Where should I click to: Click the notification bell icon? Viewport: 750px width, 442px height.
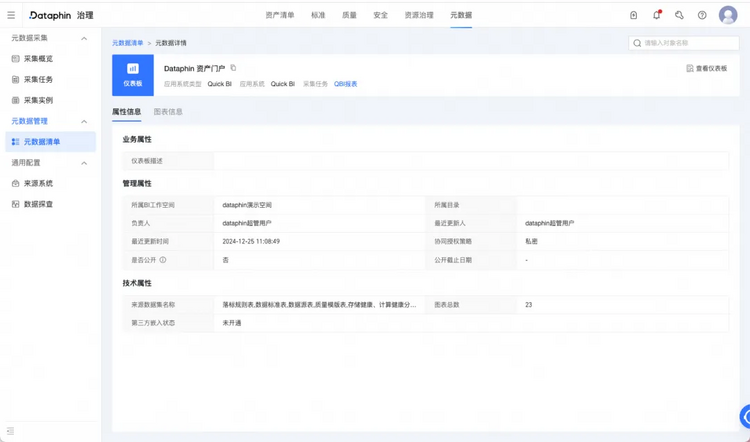[x=657, y=15]
